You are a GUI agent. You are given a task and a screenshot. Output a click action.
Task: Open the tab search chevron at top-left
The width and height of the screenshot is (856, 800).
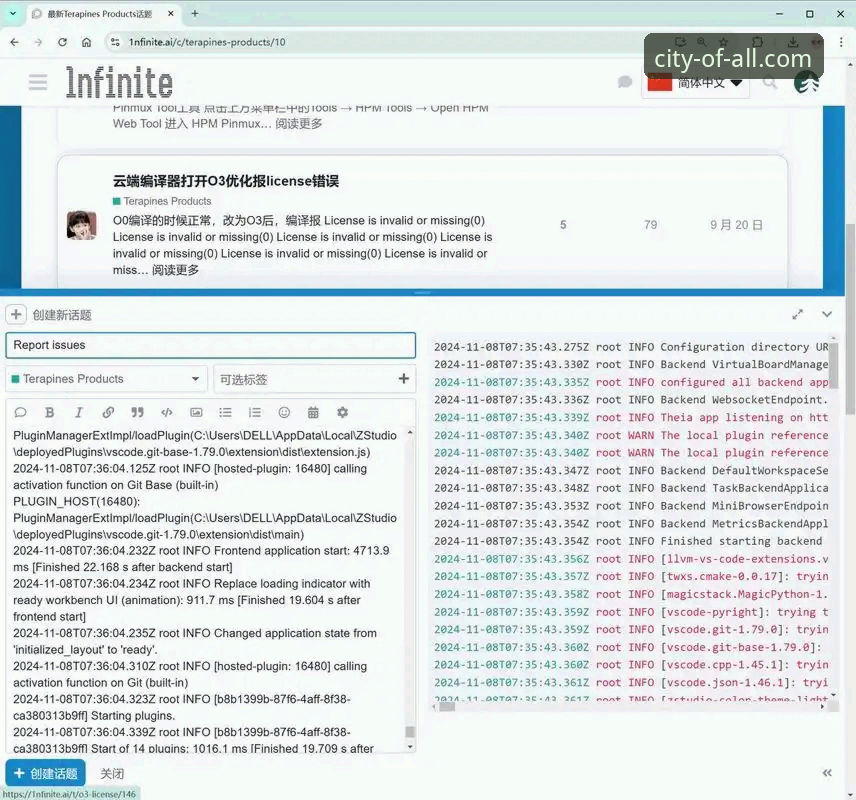13,14
